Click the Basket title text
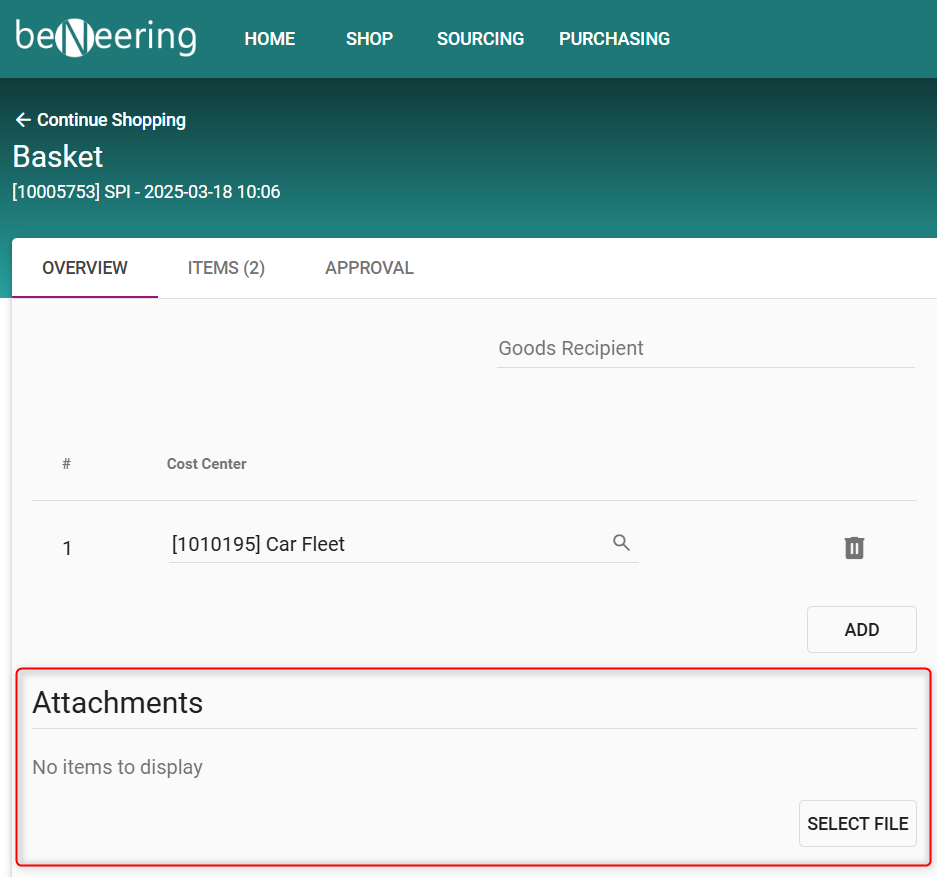 (58, 157)
